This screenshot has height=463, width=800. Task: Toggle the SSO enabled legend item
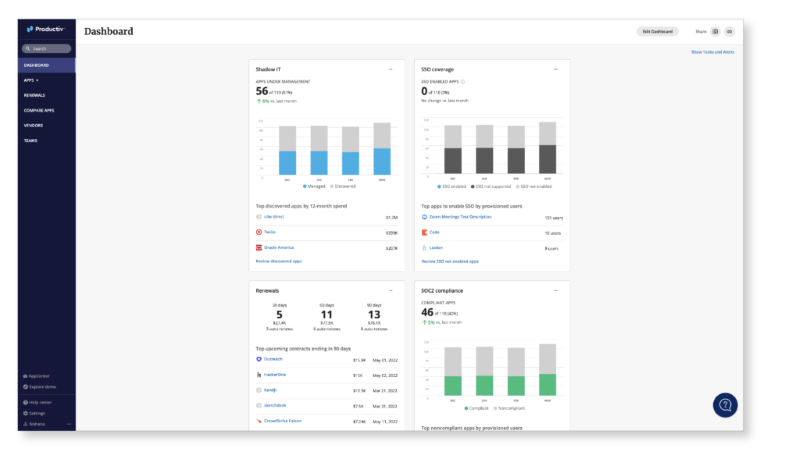point(452,187)
